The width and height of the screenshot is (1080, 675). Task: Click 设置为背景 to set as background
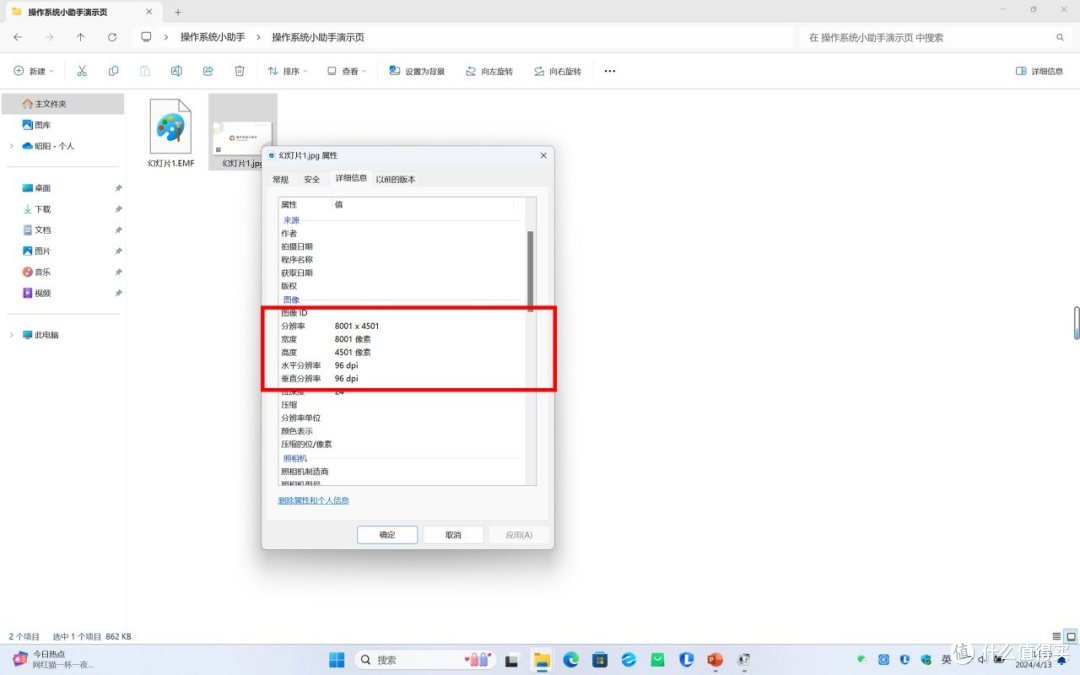click(x=417, y=71)
